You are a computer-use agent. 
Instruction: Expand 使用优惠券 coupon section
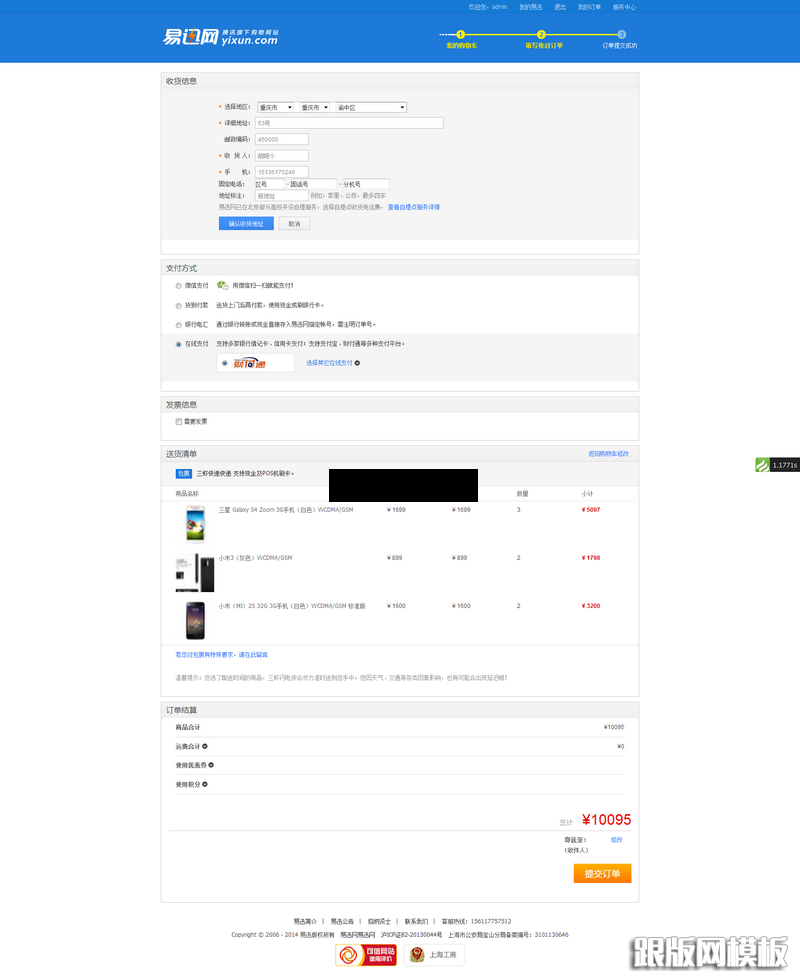click(211, 765)
